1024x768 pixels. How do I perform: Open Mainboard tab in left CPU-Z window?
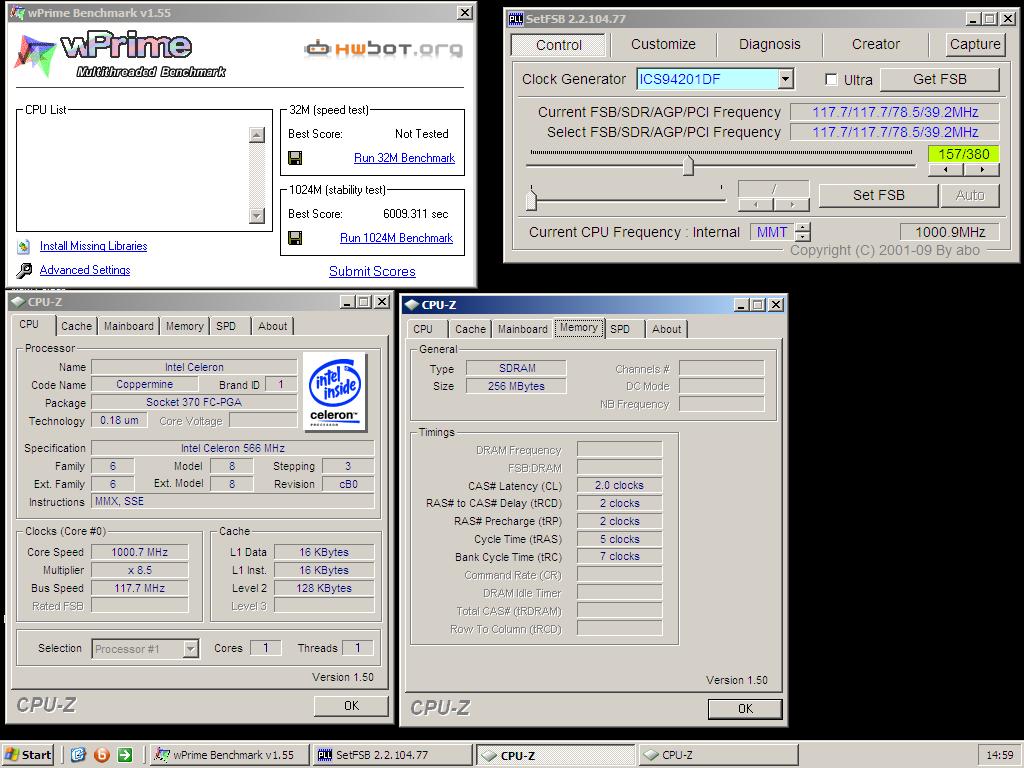coord(129,326)
